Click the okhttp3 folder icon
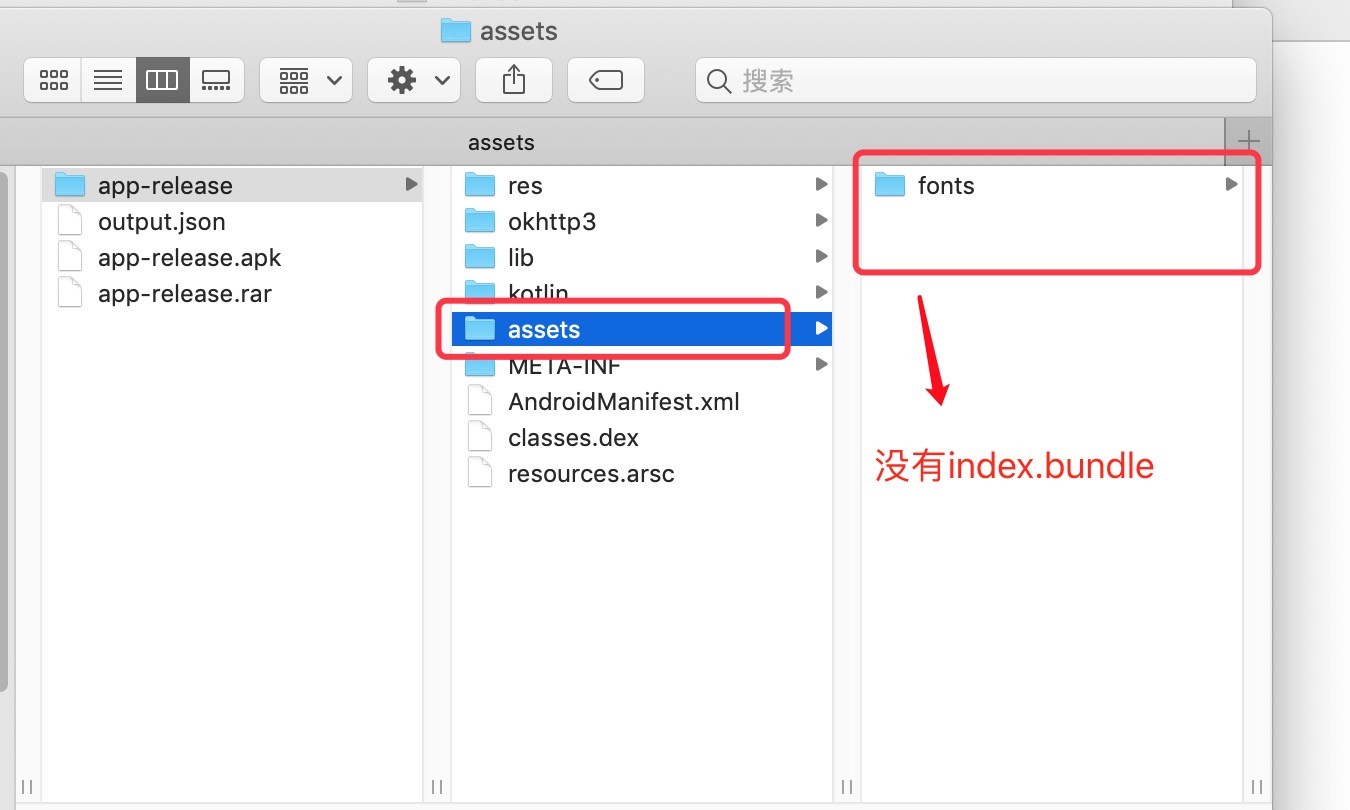 click(x=480, y=221)
